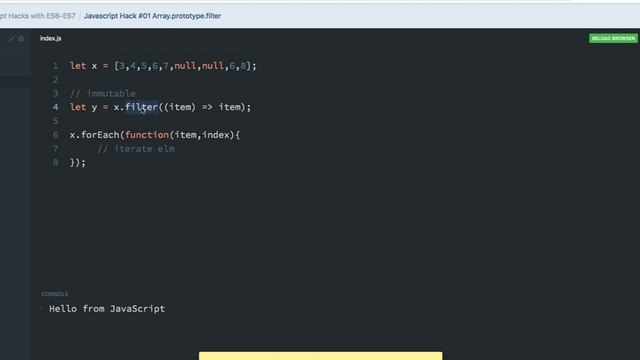Viewport: 640px width, 360px height.
Task: Click the word 'filter' on line 4
Action: point(141,107)
